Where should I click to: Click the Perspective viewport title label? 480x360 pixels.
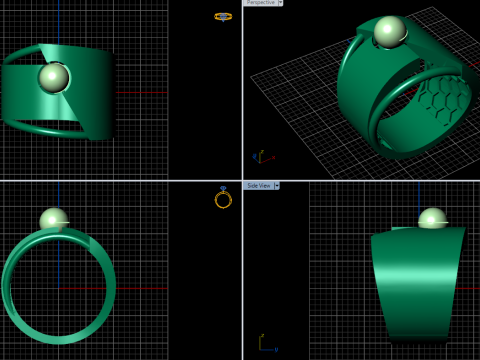click(260, 2)
